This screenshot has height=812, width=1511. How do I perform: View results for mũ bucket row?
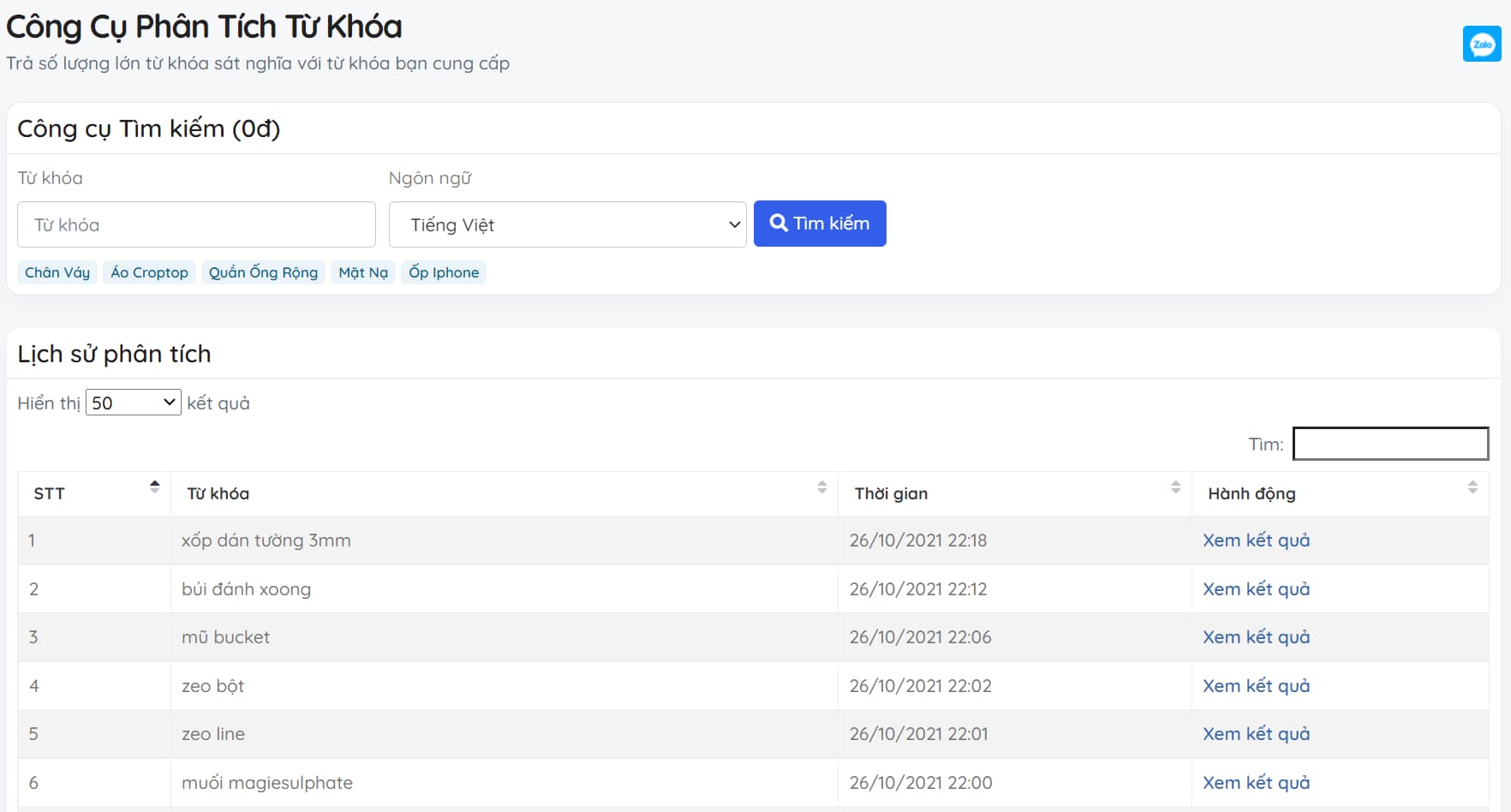(1256, 637)
